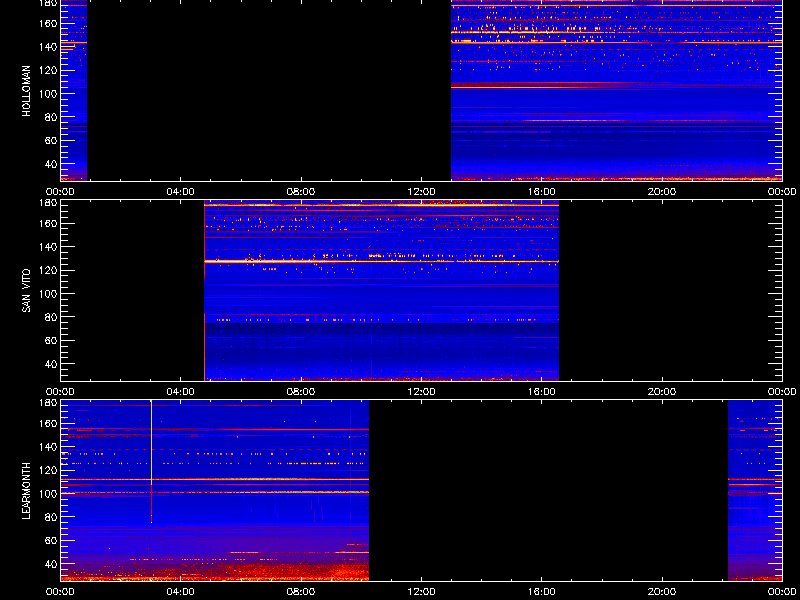Click the 60 frequency tick on Holloman axis

[51, 140]
